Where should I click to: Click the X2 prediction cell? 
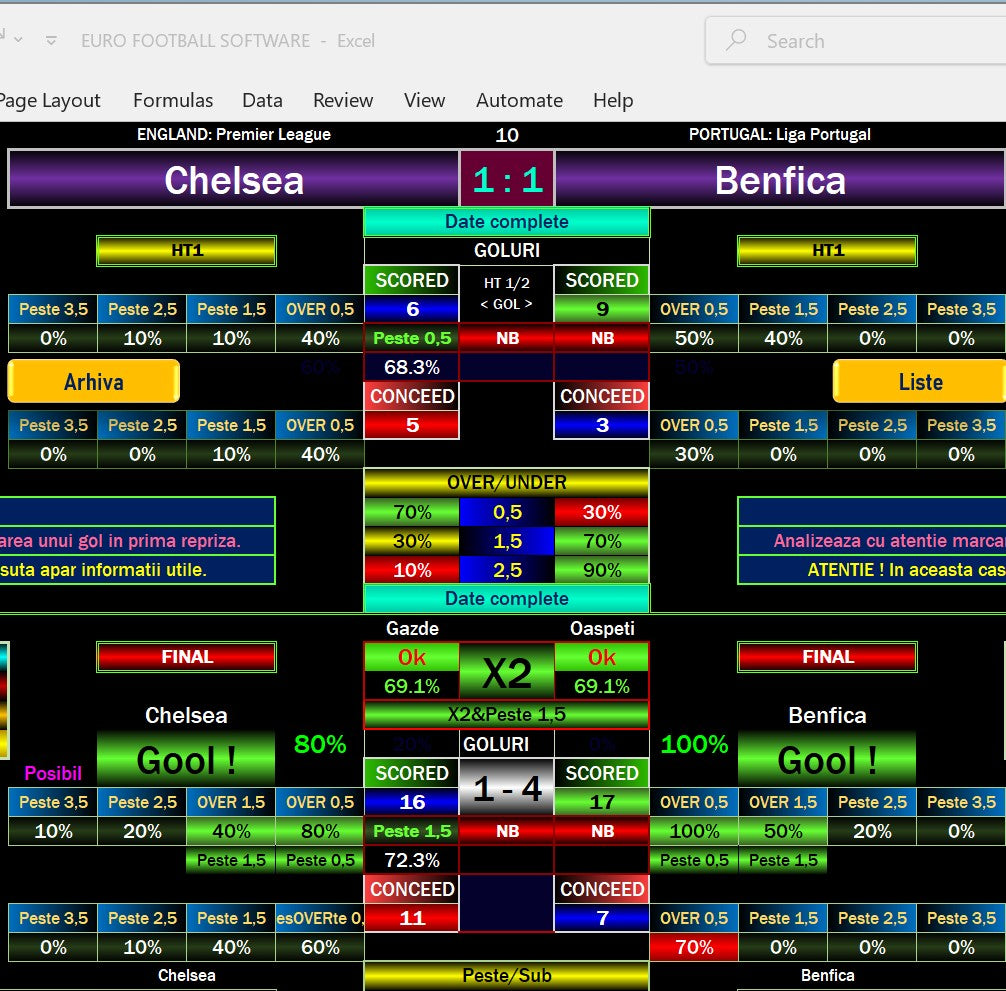click(x=506, y=672)
